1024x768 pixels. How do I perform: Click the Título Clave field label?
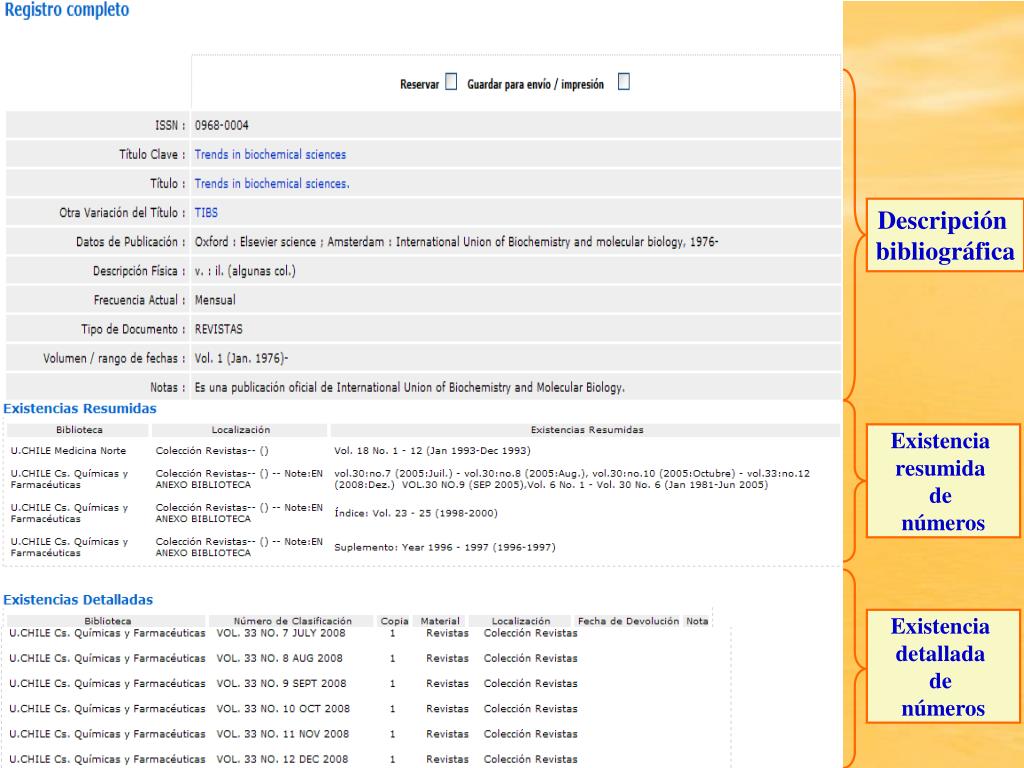(x=152, y=155)
